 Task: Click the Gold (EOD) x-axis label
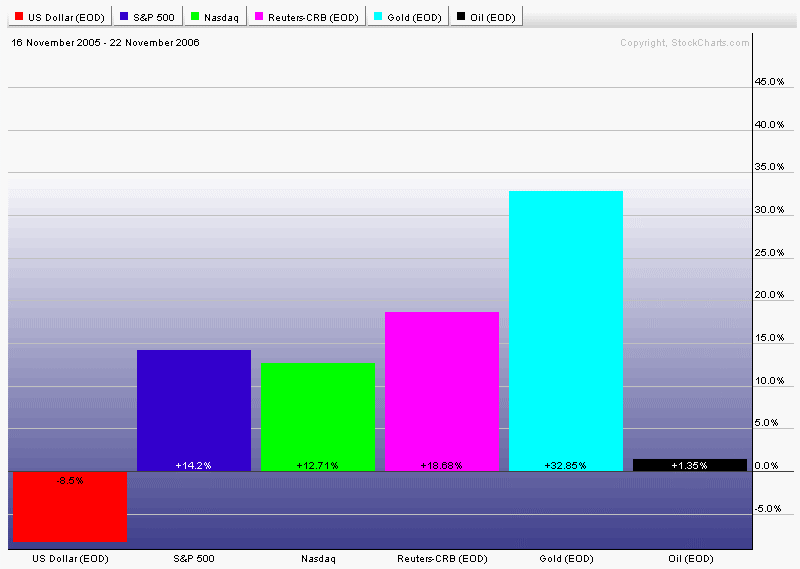coord(566,558)
